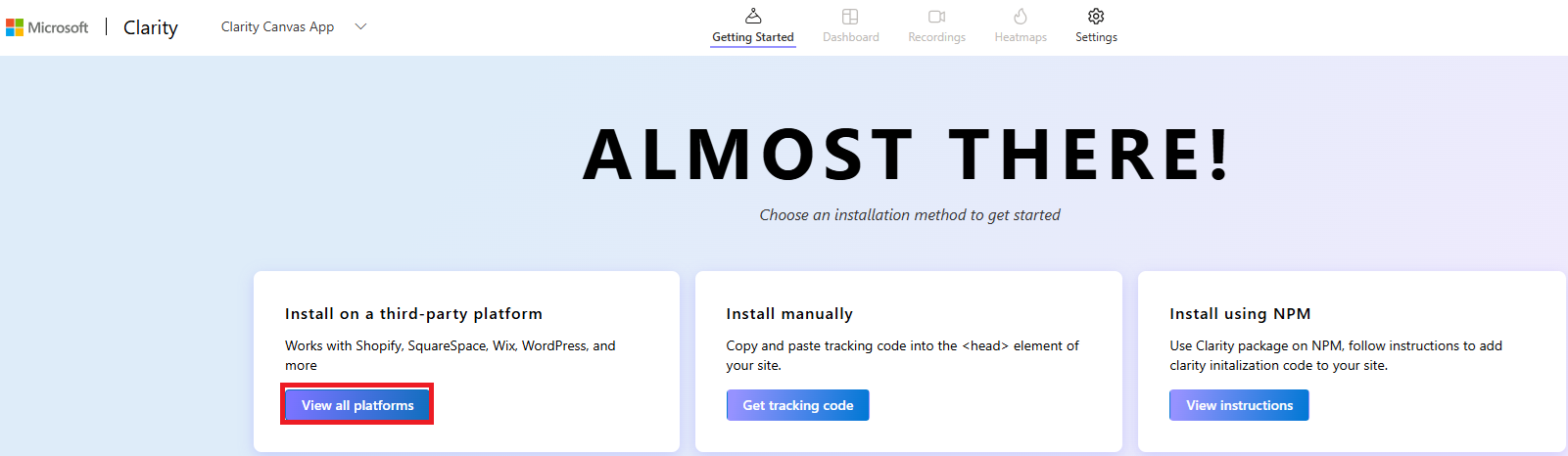The image size is (1568, 456).
Task: Click the Install on a third-party platform heading
Action: tap(413, 314)
